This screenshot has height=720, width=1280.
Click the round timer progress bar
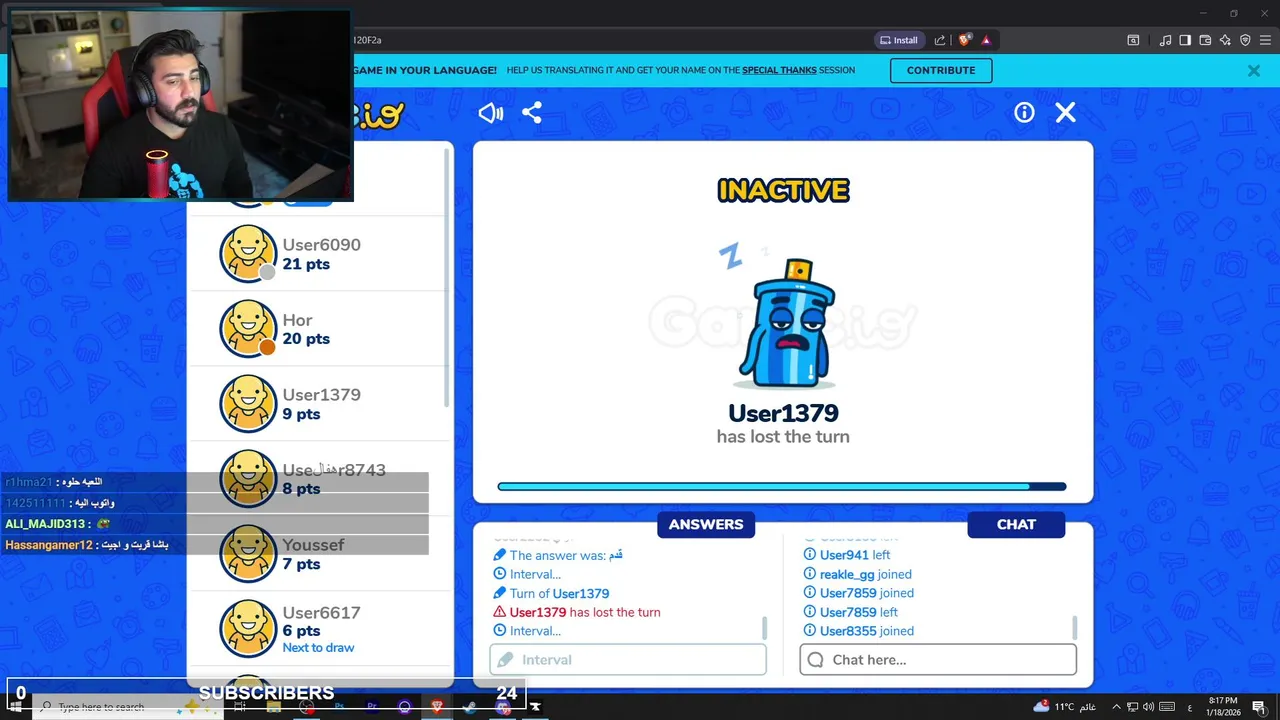pyautogui.click(x=782, y=487)
